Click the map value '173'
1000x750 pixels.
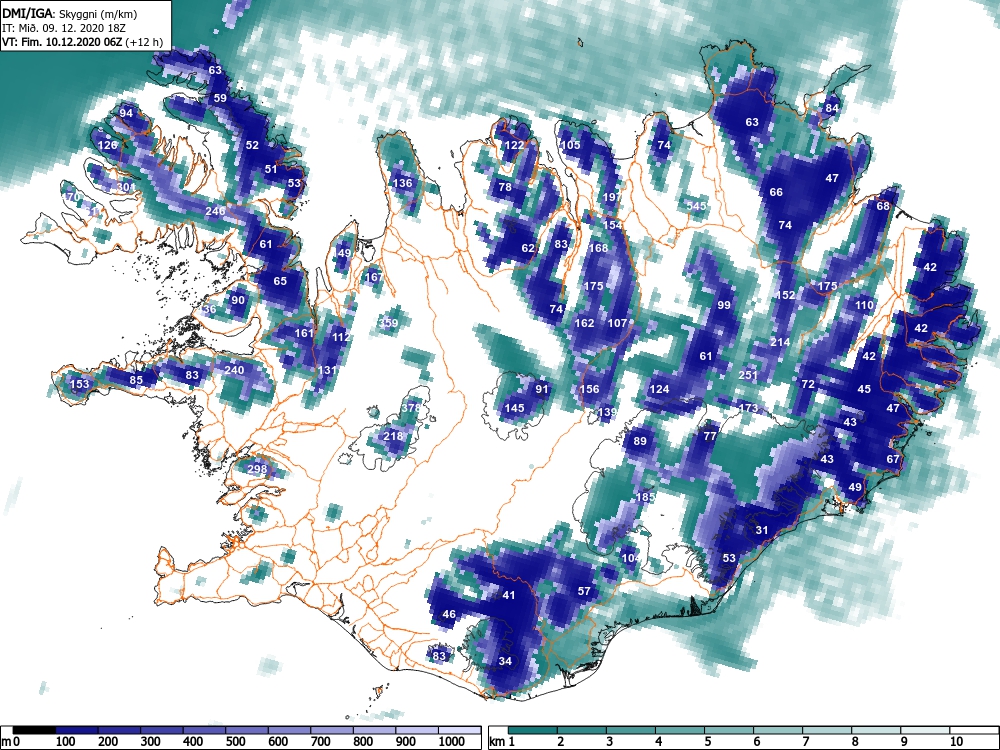[x=748, y=408]
